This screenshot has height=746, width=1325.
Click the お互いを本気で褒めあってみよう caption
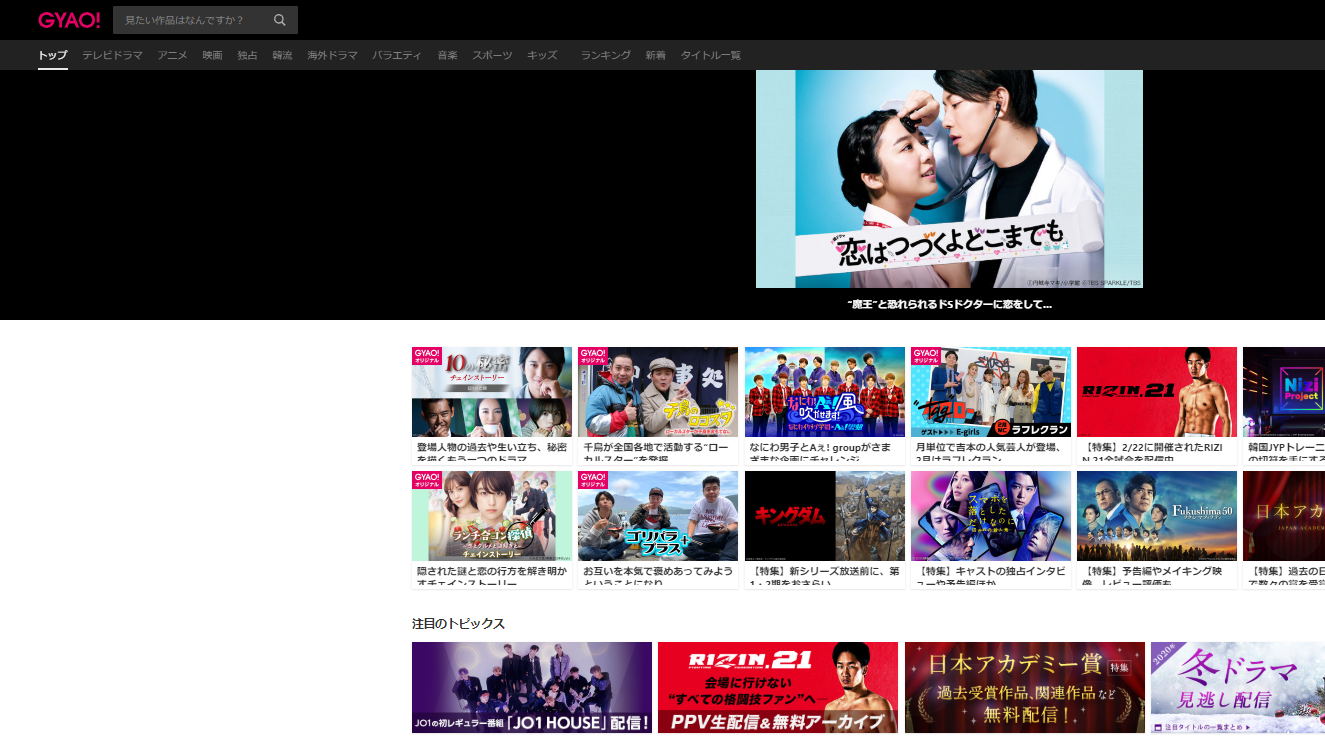coord(658,576)
